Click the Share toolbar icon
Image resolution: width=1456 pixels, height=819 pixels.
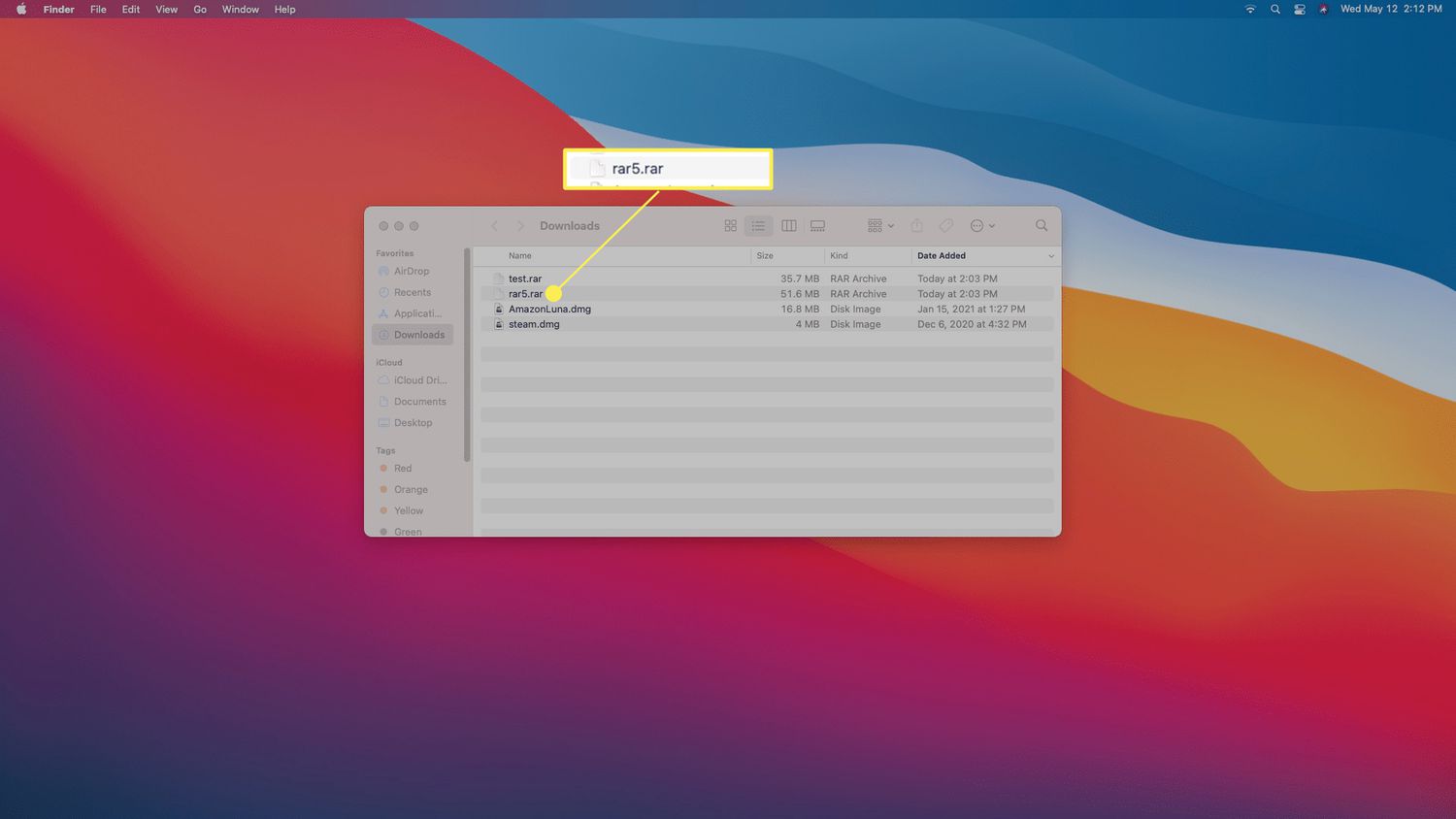pyautogui.click(x=916, y=226)
